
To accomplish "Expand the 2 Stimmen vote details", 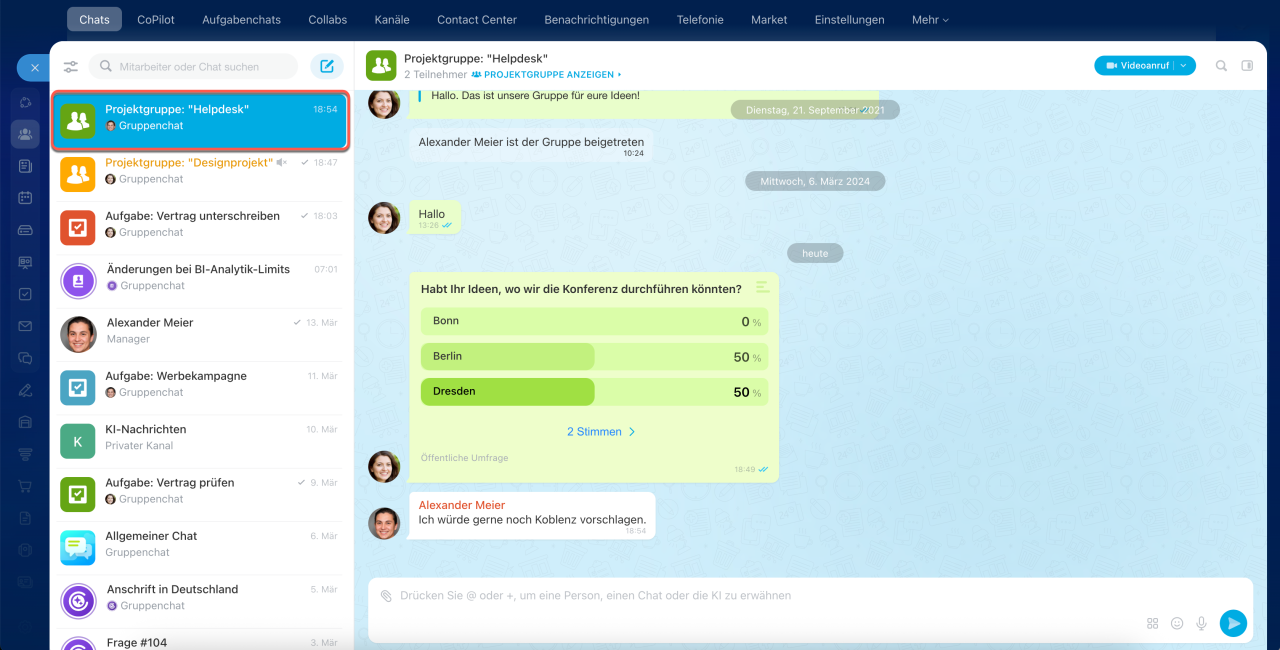I will 601,432.
